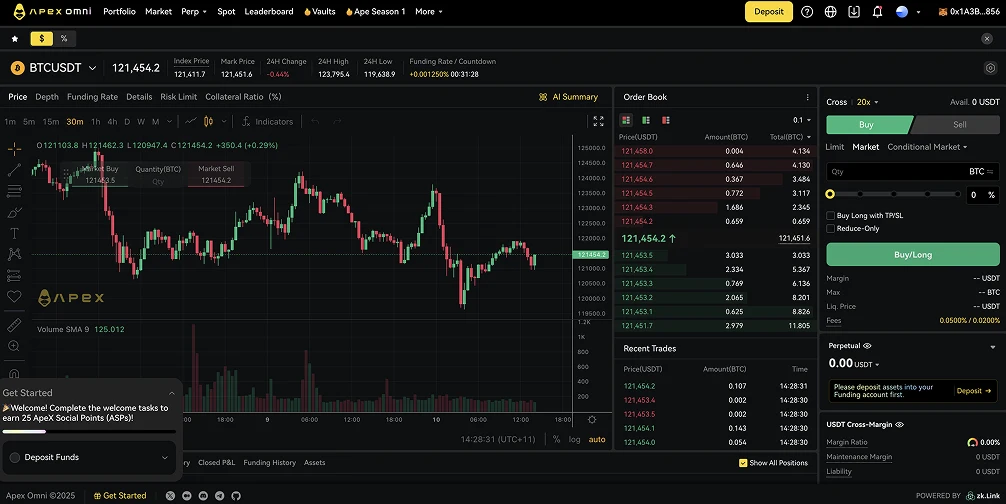This screenshot has width=1006, height=504.
Task: Select the text annotation tool
Action: point(14,233)
